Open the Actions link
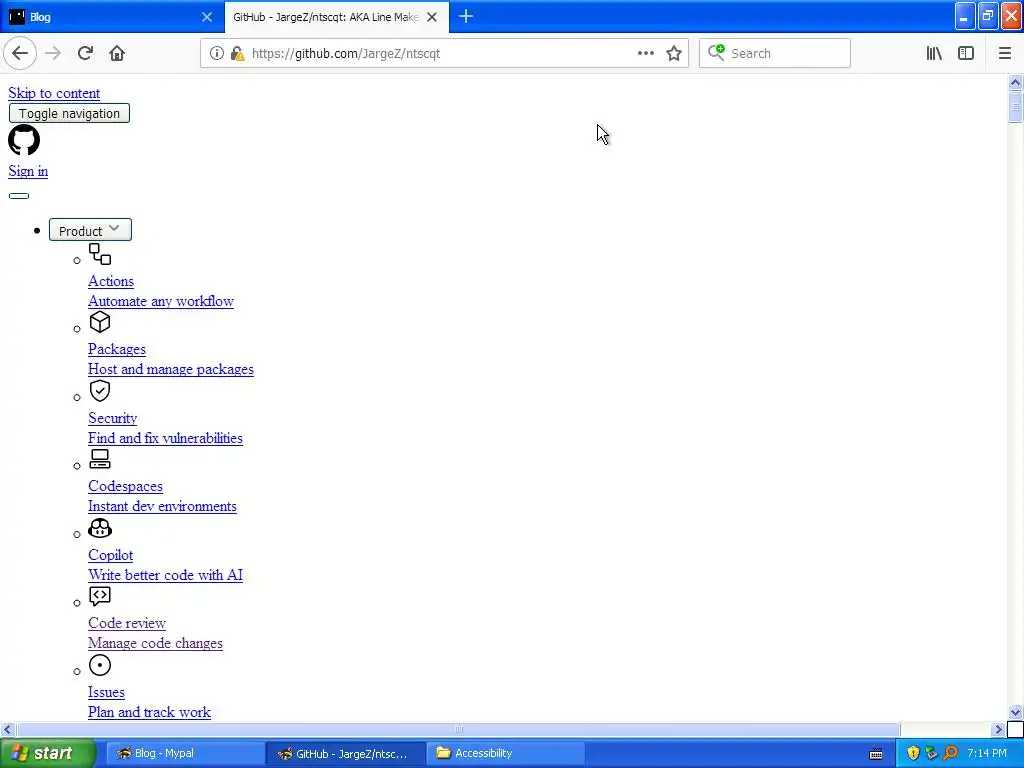Screen dimensions: 1024x768 coord(111,281)
